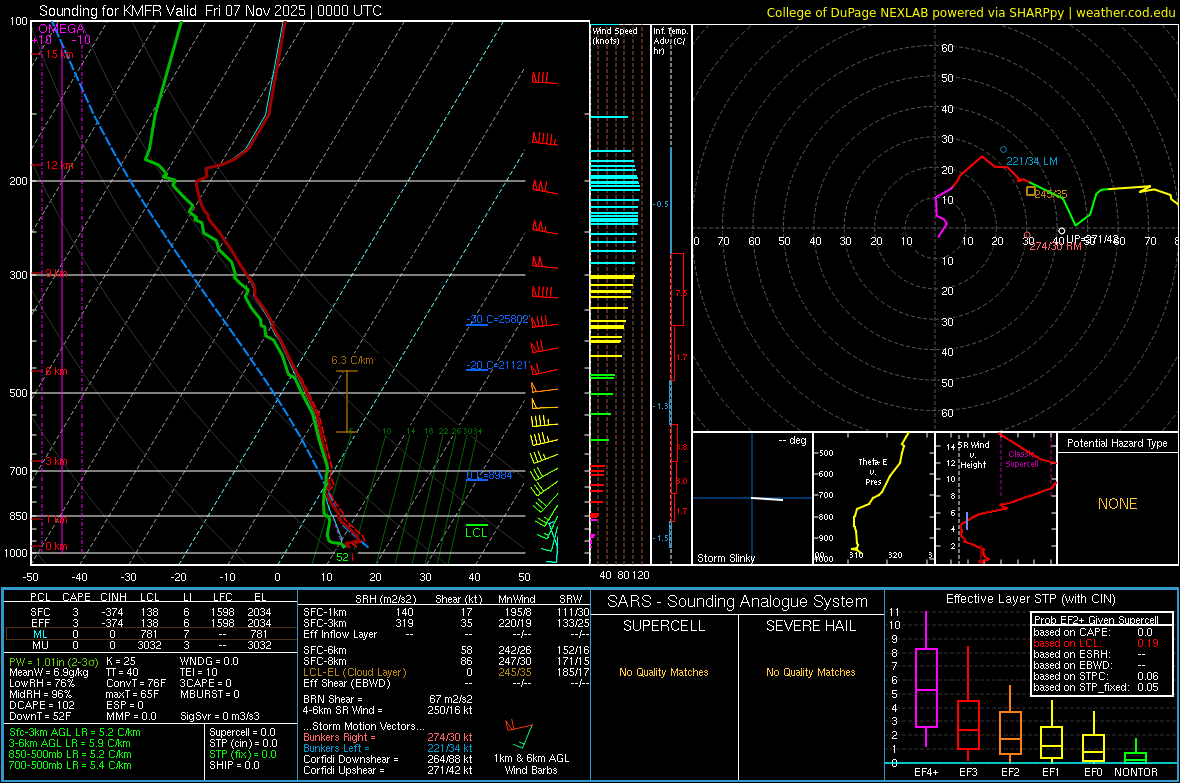The width and height of the screenshot is (1180, 783).
Task: Click the 'SEVERE HAIL' SARS column header
Action: pos(810,626)
